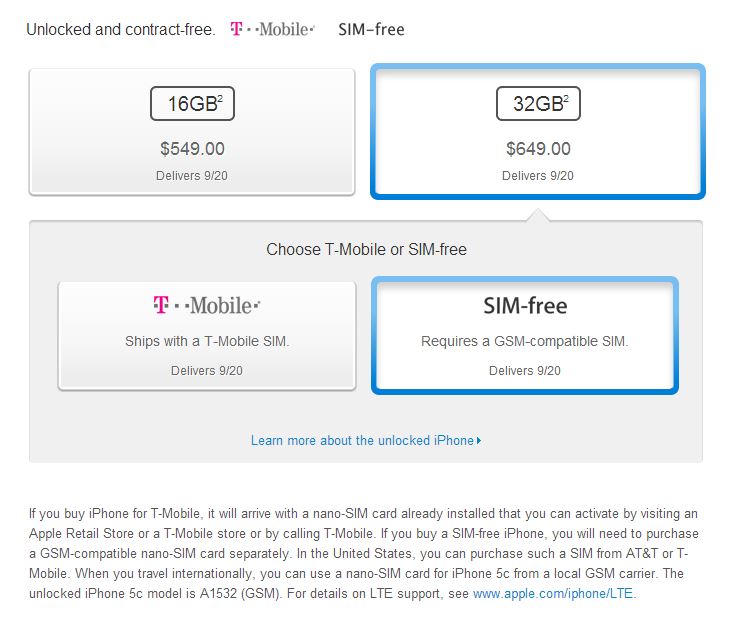Select the 16GB option priced at $549.00
The image size is (747, 626).
[x=192, y=132]
